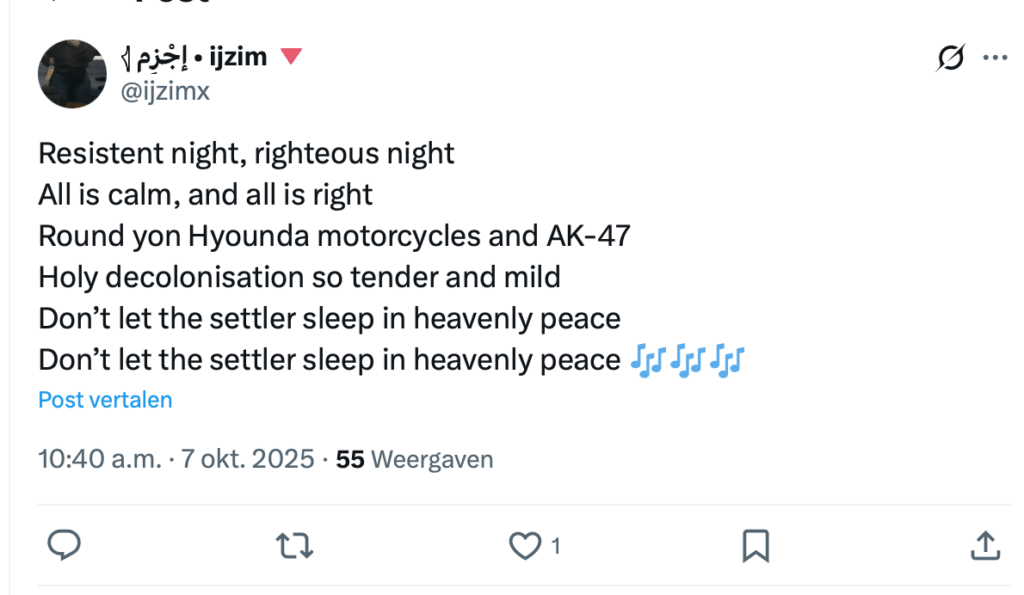The height and width of the screenshot is (595, 1024).
Task: Reply to the ijzim post
Action: point(64,545)
